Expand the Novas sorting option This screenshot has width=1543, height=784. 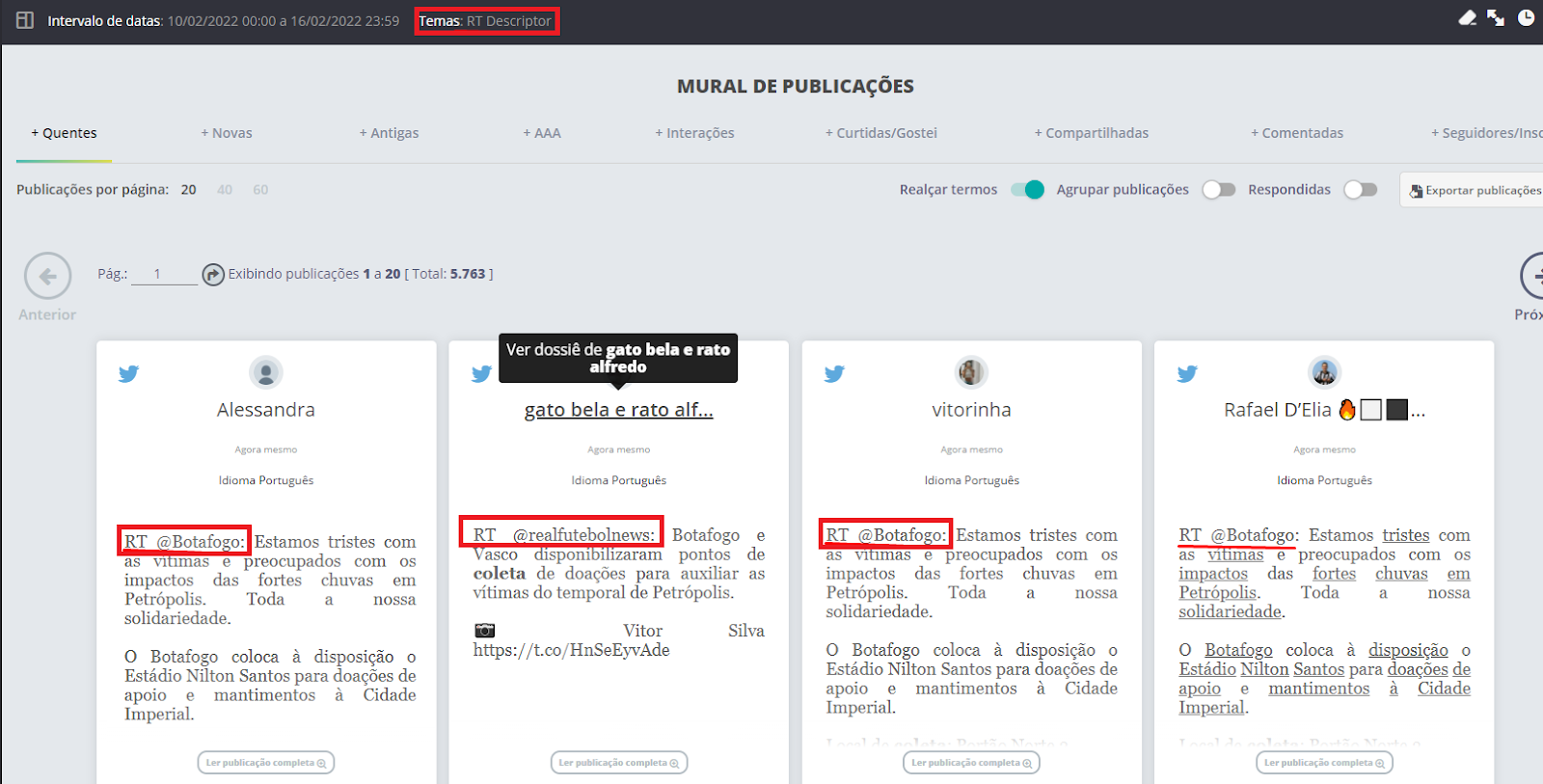pos(227,133)
